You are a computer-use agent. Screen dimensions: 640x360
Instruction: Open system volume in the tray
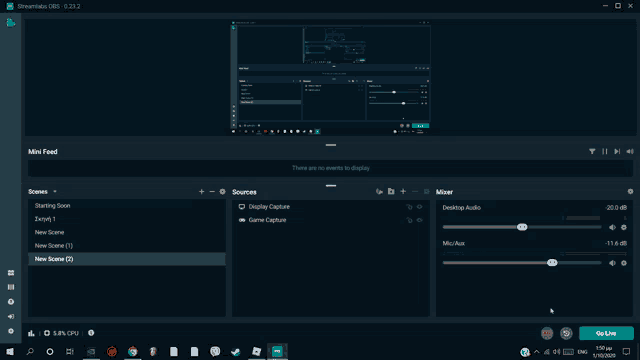pyautogui.click(x=556, y=351)
